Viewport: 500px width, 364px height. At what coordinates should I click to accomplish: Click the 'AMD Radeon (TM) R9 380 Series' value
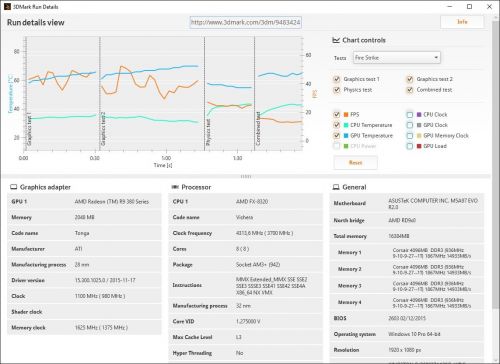[112, 202]
